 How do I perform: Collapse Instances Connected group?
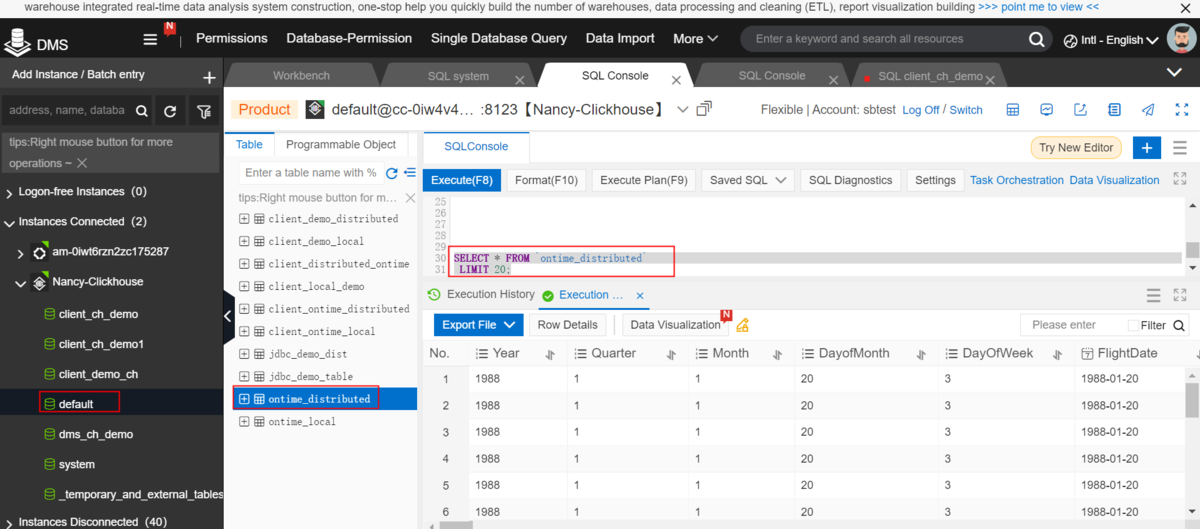(x=9, y=222)
